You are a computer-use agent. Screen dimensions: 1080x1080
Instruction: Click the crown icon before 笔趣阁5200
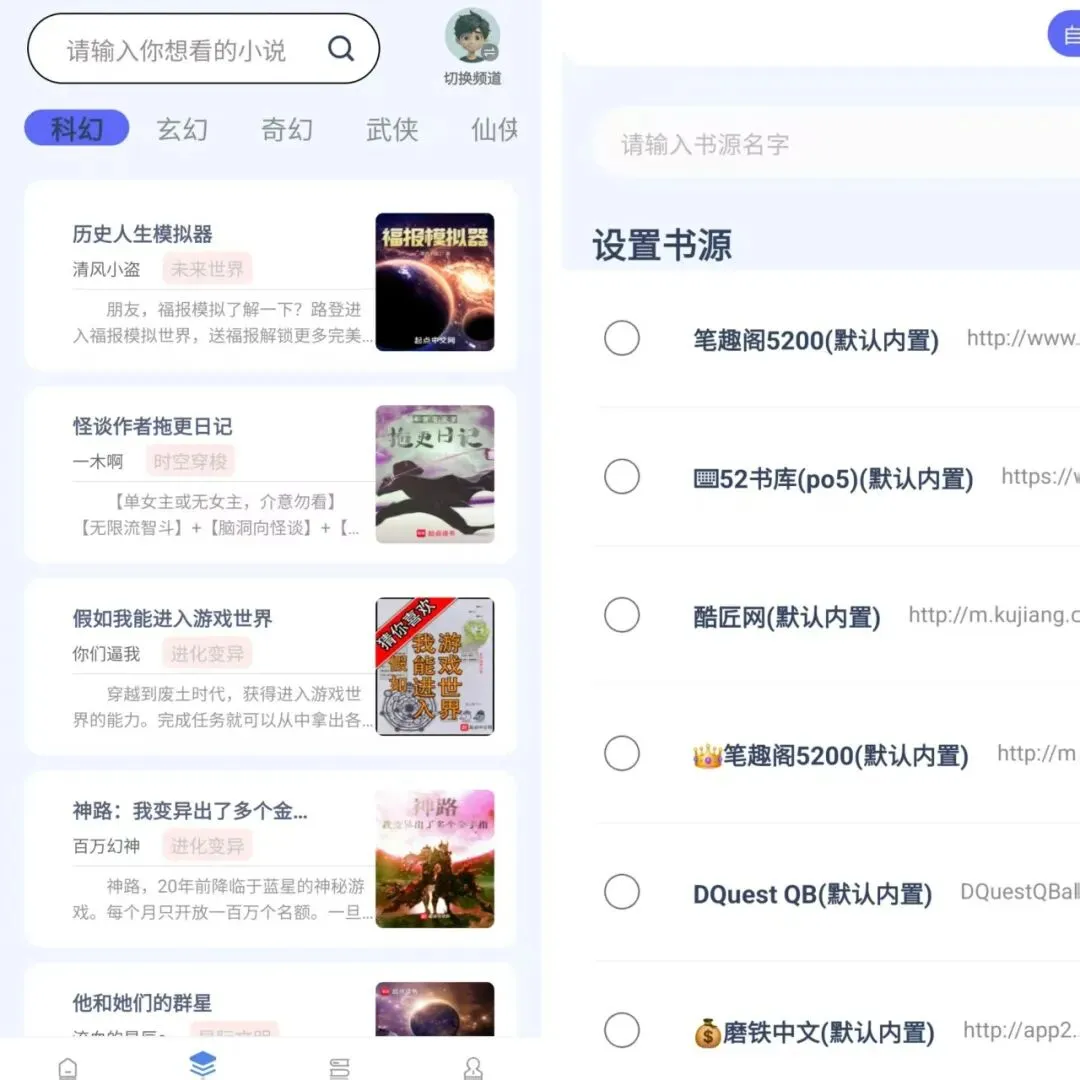[707, 756]
